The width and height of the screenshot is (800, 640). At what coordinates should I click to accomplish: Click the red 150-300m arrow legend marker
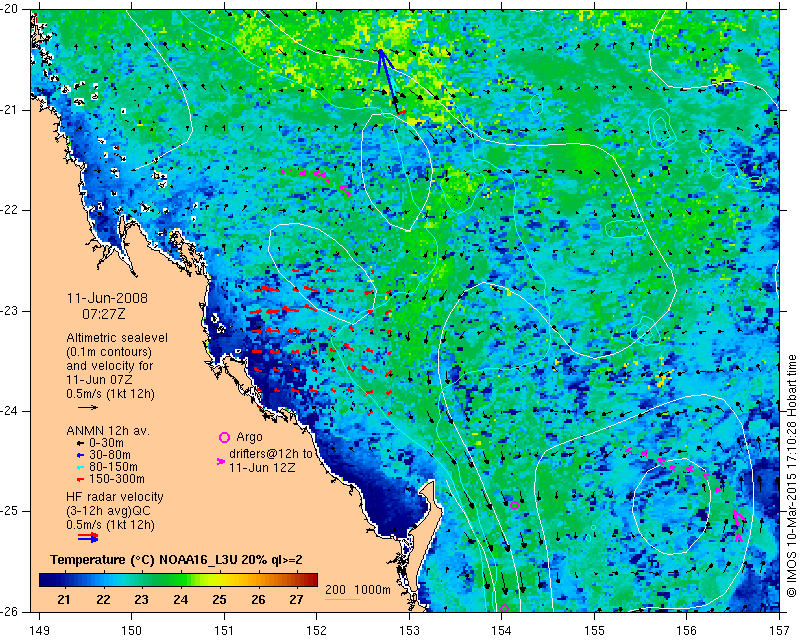[80, 479]
